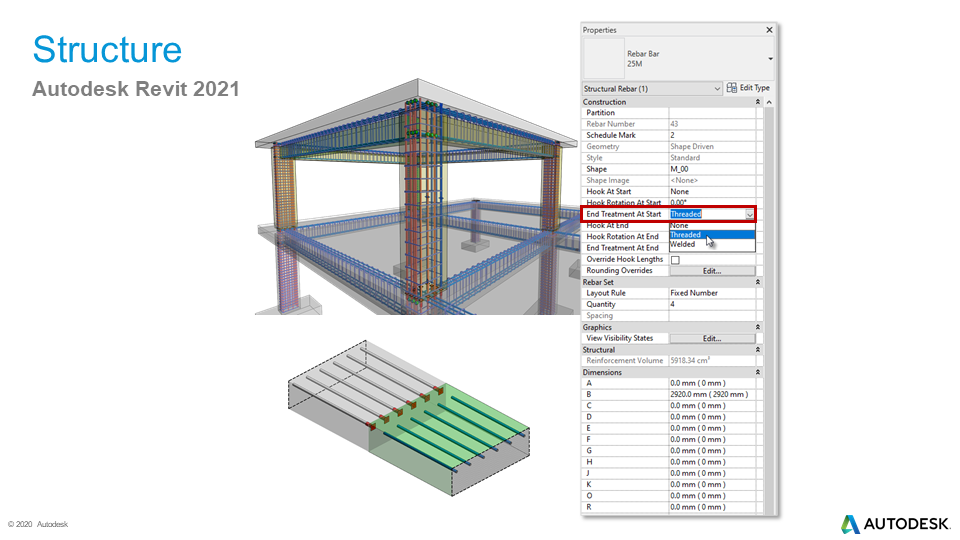Collapse the Graphics section
960x540 pixels.
click(758, 327)
